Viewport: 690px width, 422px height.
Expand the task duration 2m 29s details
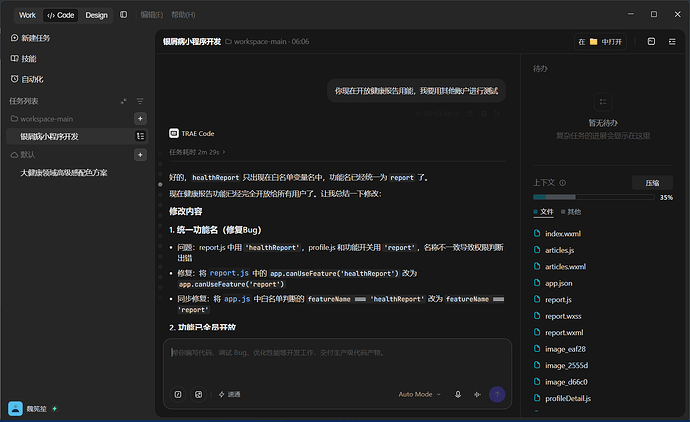(x=197, y=152)
